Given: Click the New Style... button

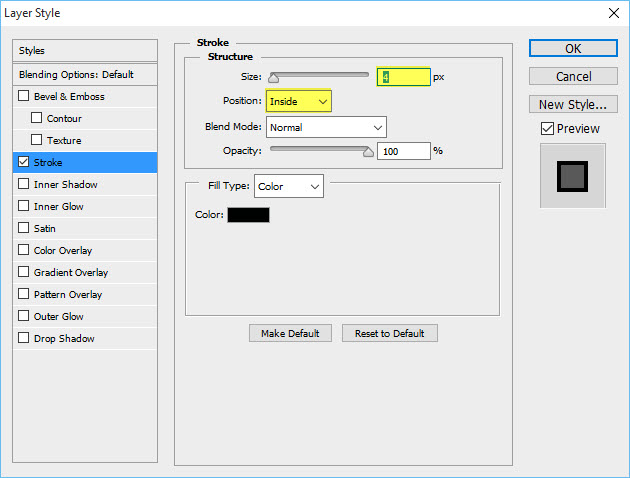Looking at the screenshot, I should point(573,104).
